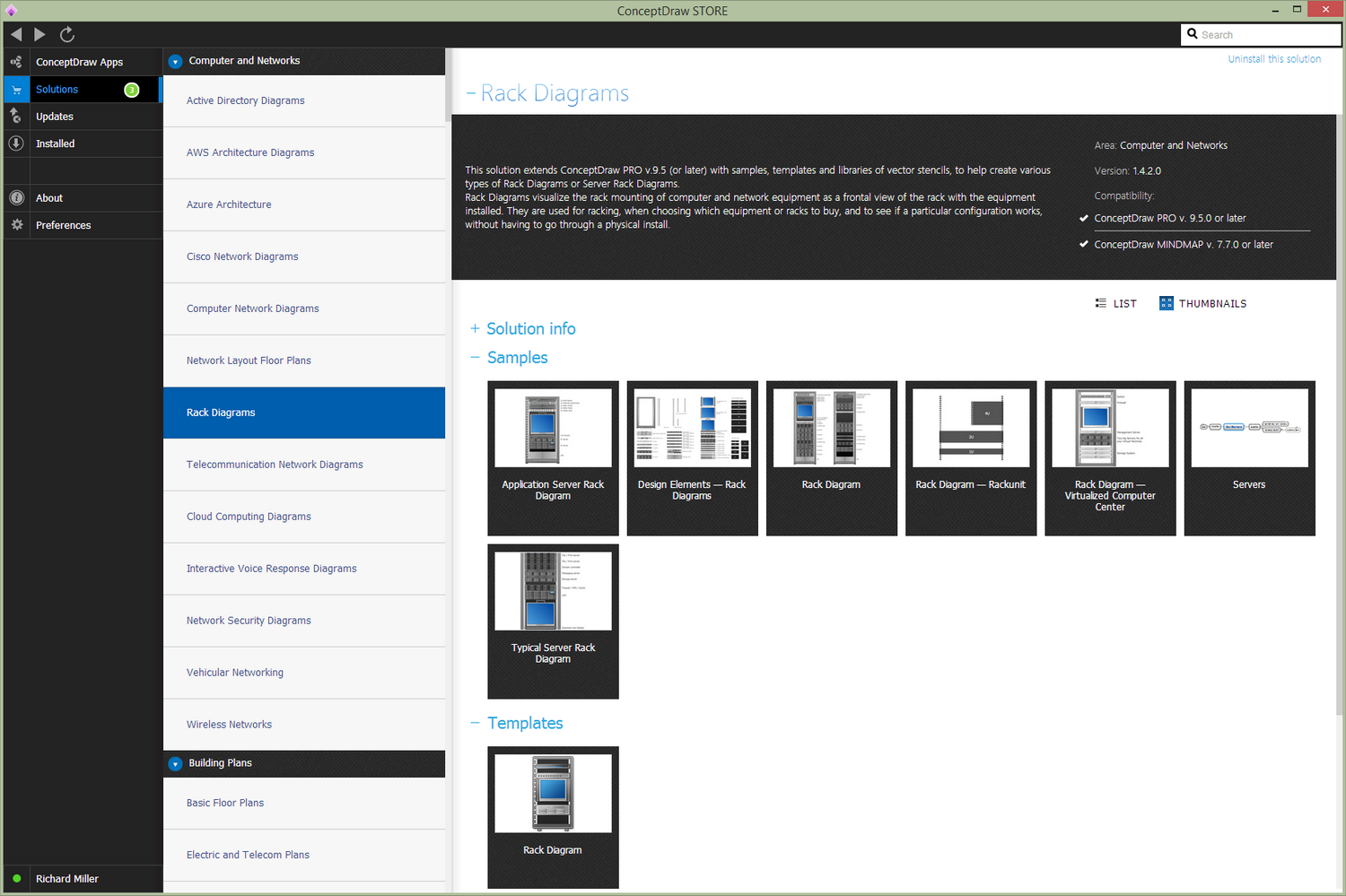
Task: Go forward with the right arrow icon
Action: click(39, 34)
